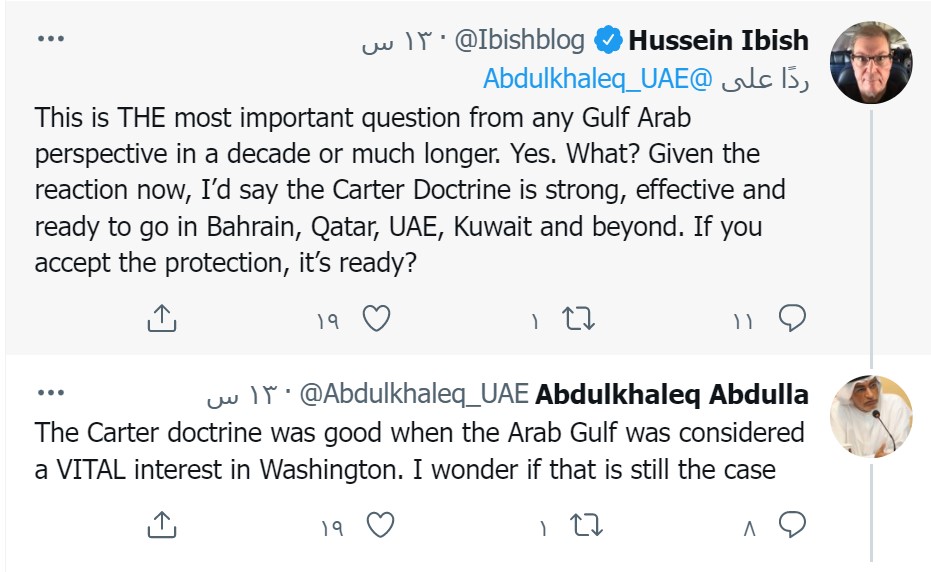Open more options on Hussein Ibish's tweet
Viewport: 931px width, 572px height.
[50, 38]
